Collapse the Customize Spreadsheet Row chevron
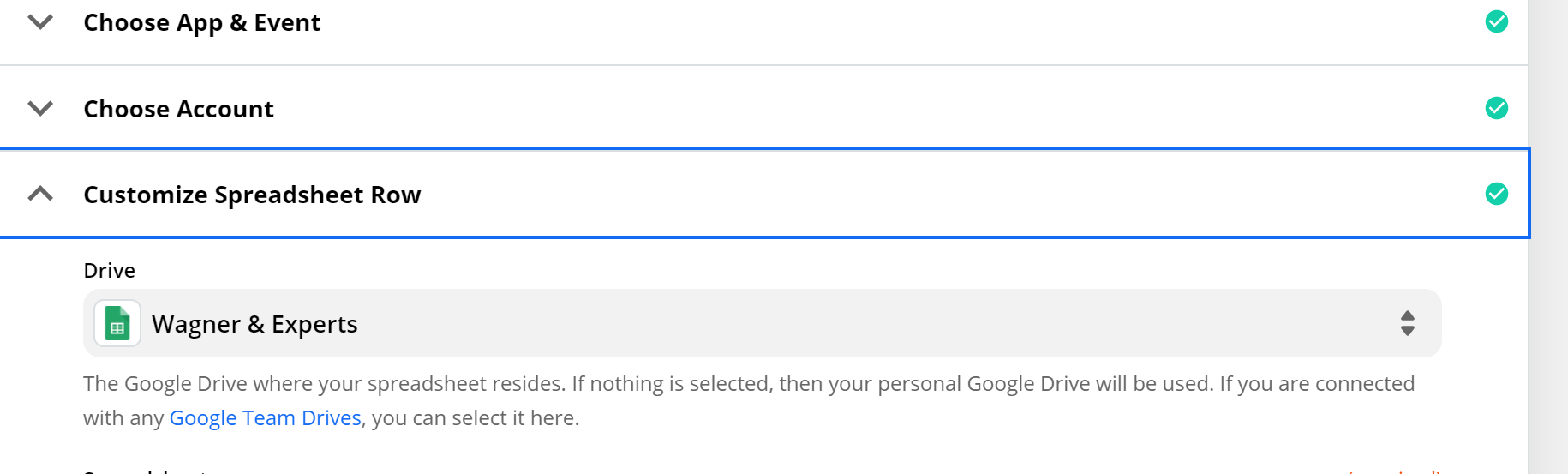The height and width of the screenshot is (474, 1568). pyautogui.click(x=40, y=194)
